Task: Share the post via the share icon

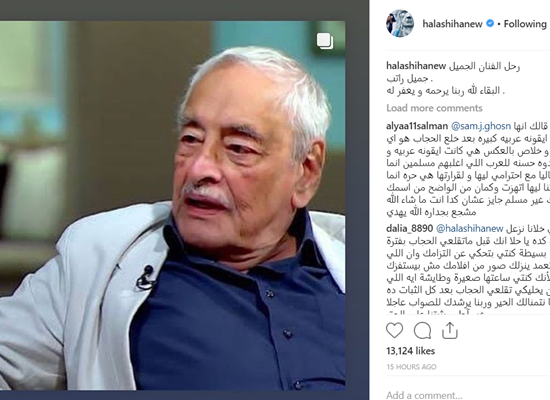Action: pyautogui.click(x=450, y=331)
